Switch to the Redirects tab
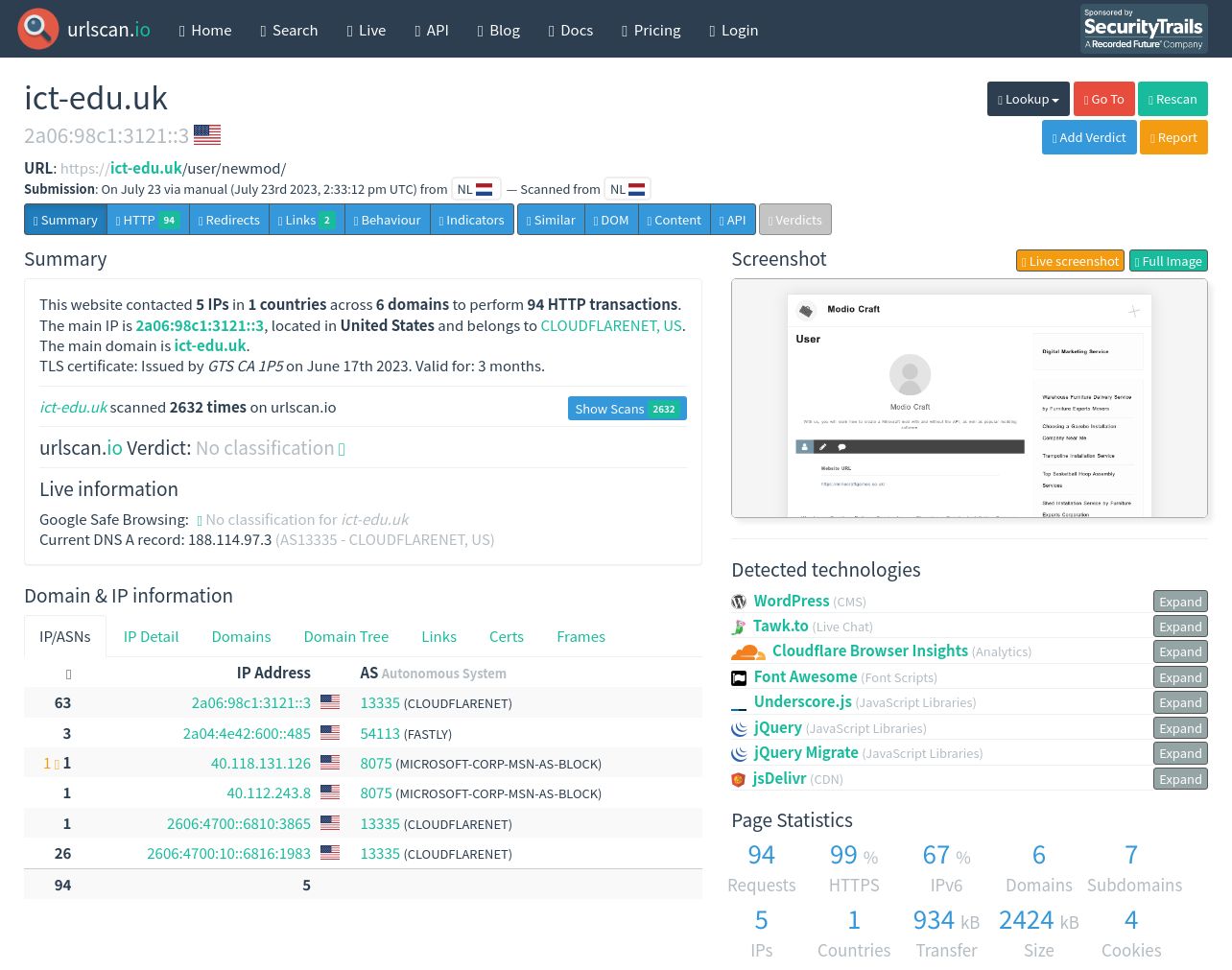Viewport: 1232px width, 970px height. 229,220
